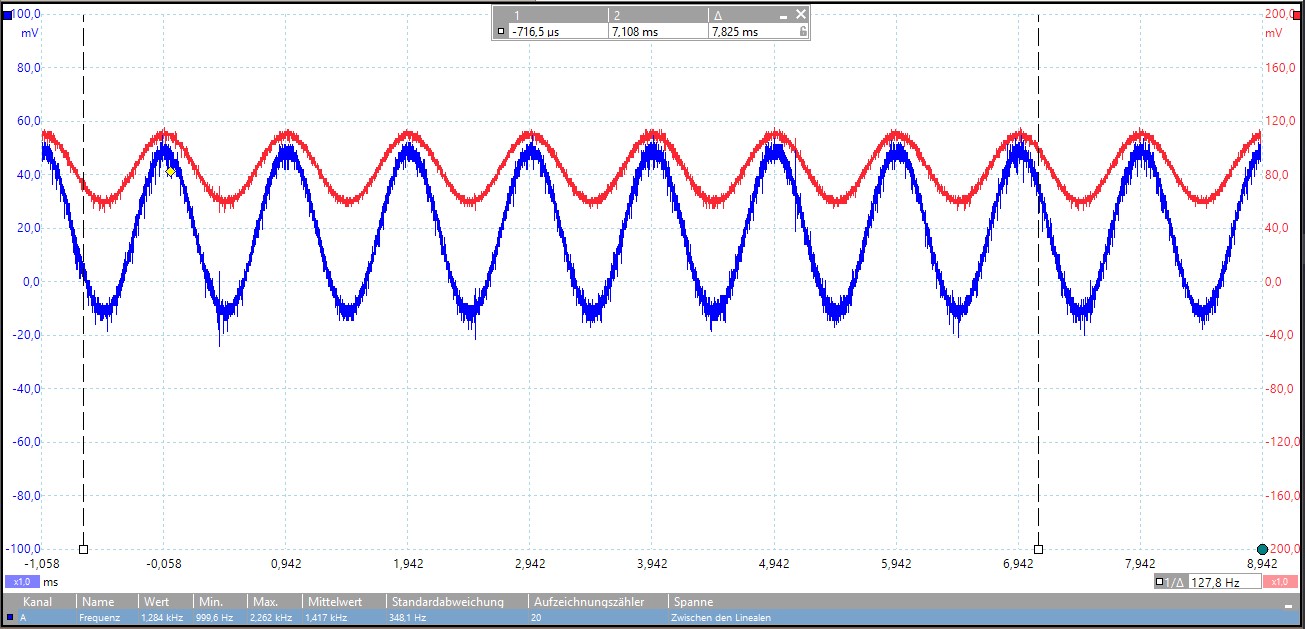Click the Wert column header
Image resolution: width=1305 pixels, height=629 pixels.
tap(156, 601)
